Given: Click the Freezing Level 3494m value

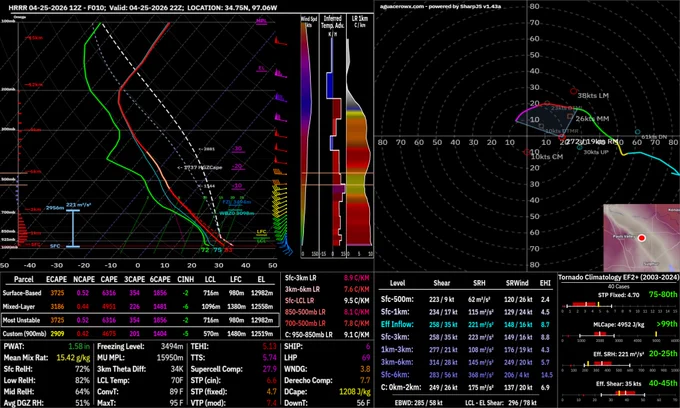Looking at the screenshot, I should pyautogui.click(x=171, y=347).
